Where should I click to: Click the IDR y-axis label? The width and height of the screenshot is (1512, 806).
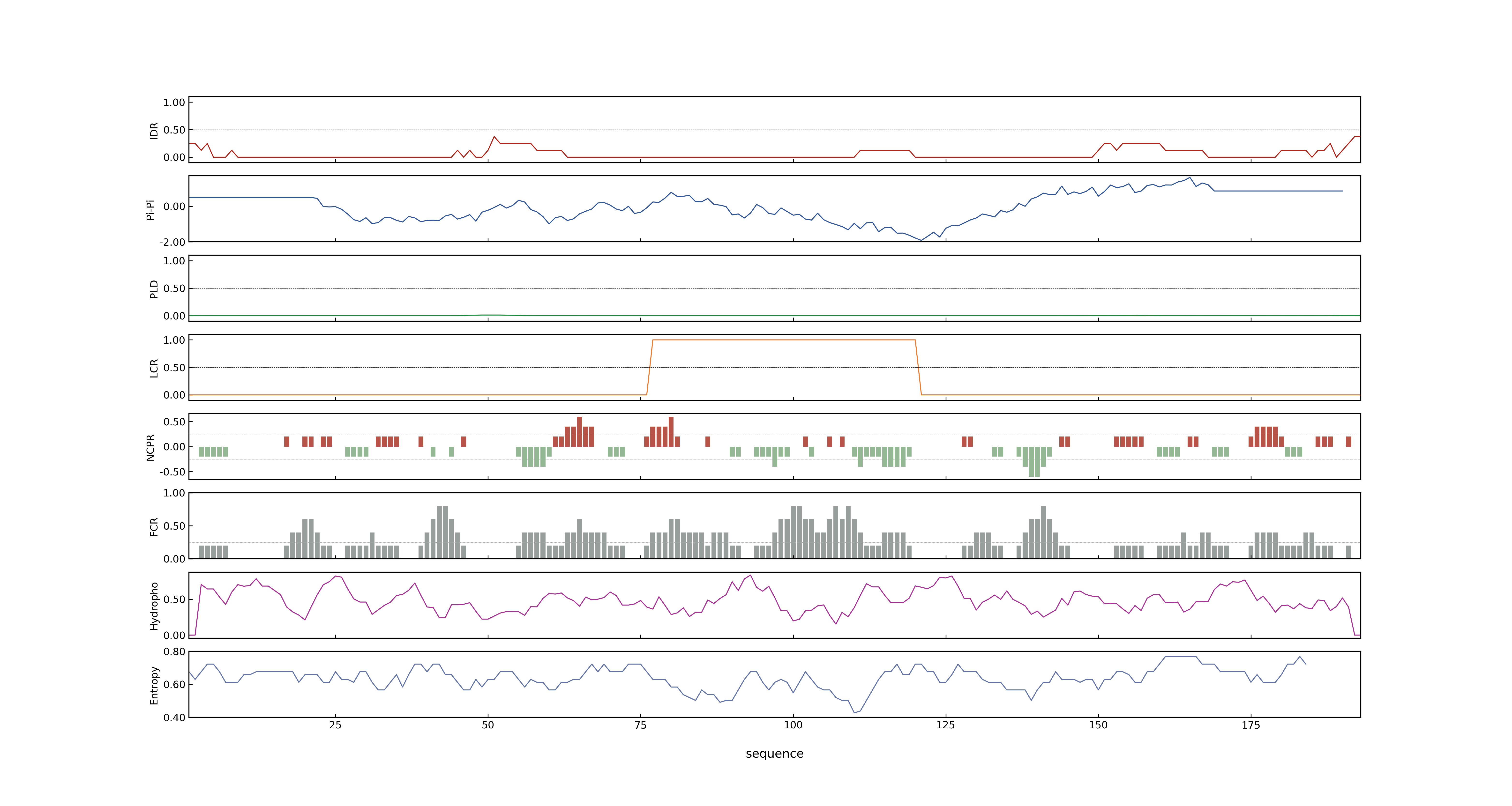pyautogui.click(x=154, y=130)
